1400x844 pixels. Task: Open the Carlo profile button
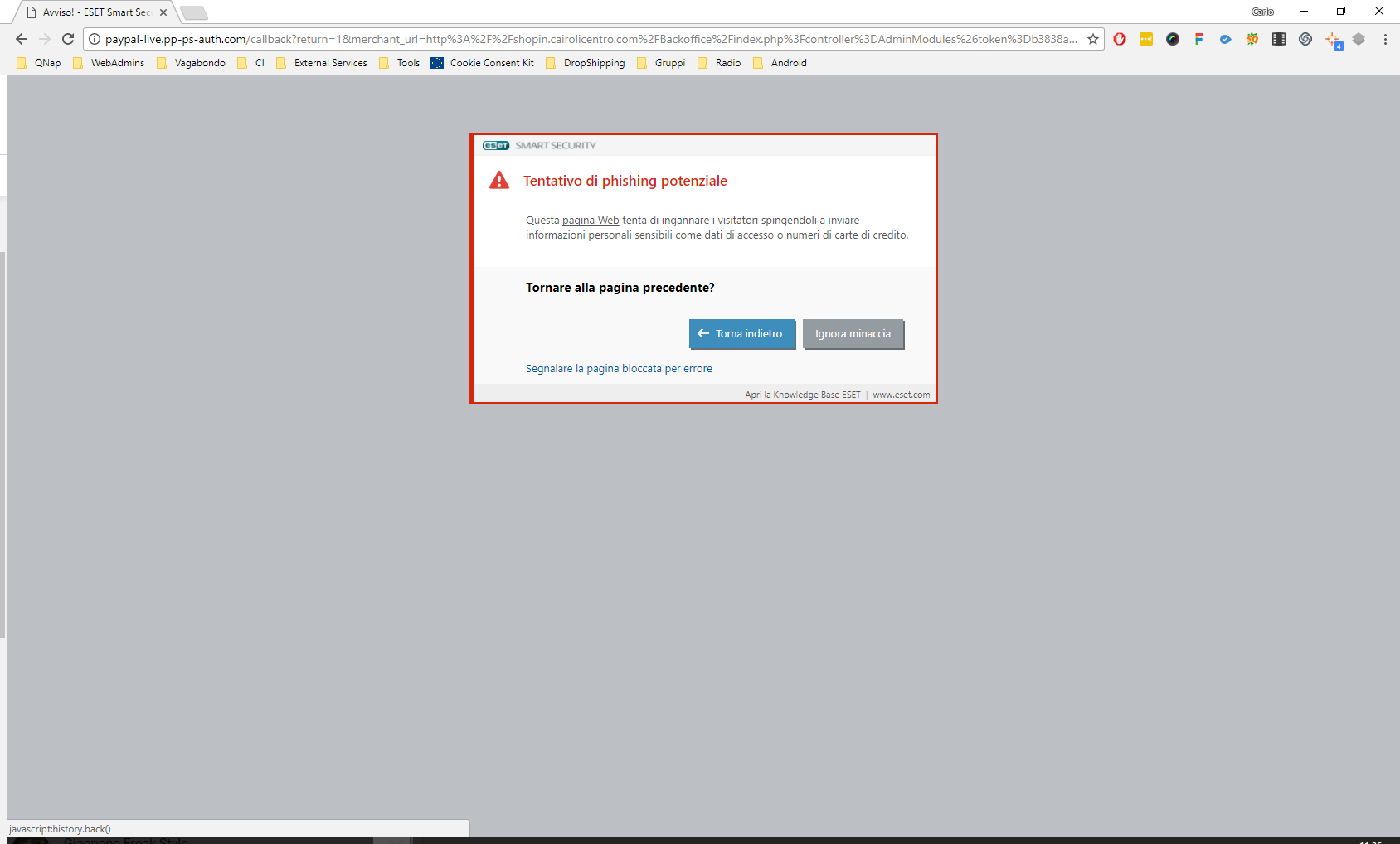1262,12
